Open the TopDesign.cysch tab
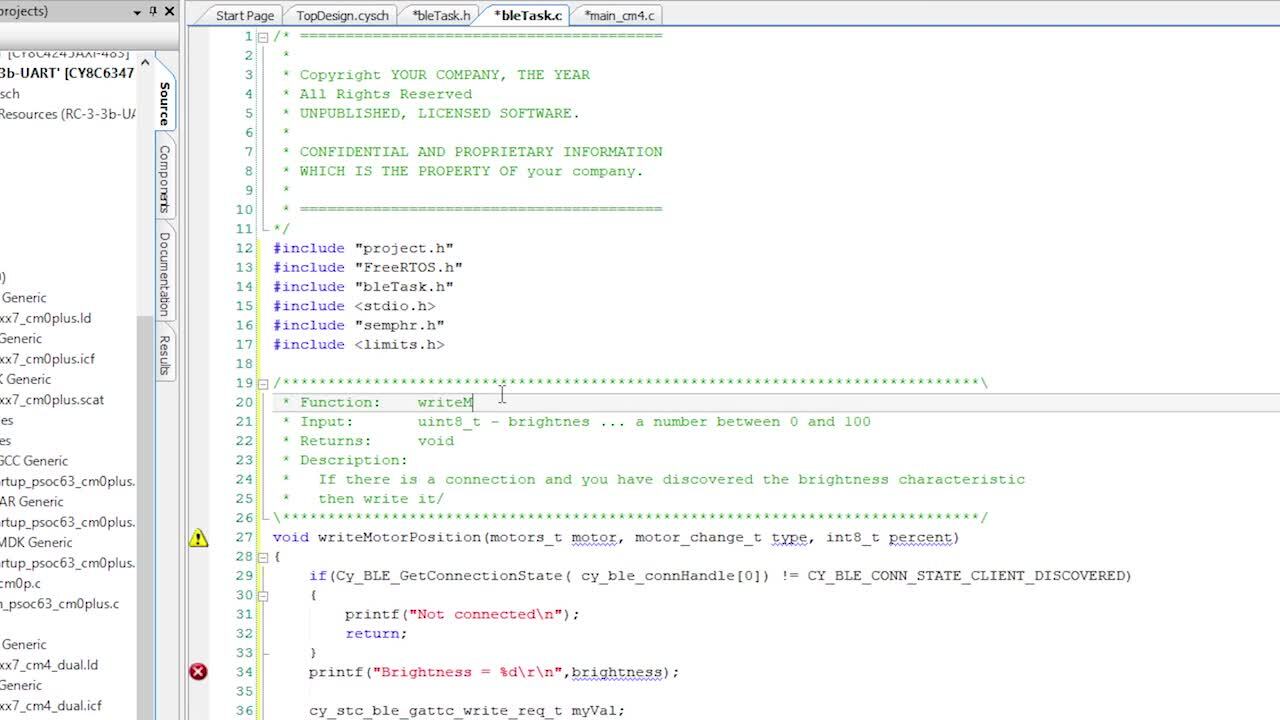 point(341,15)
